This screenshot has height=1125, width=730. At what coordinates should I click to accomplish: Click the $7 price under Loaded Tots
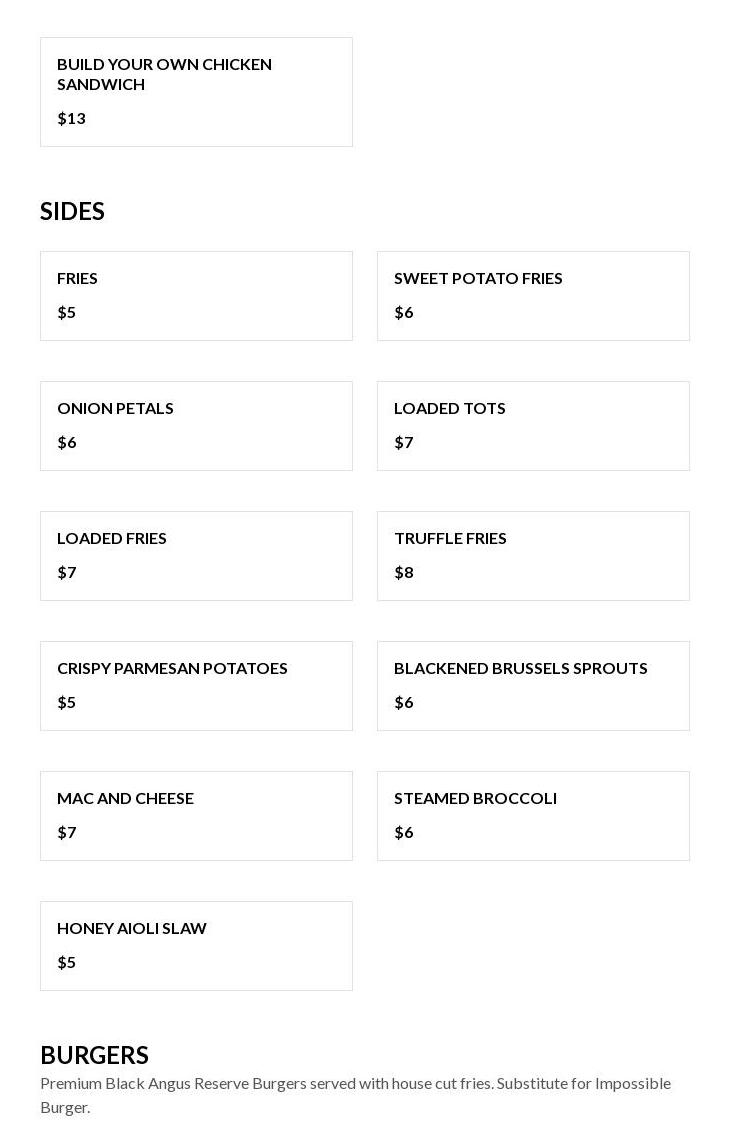pos(404,442)
